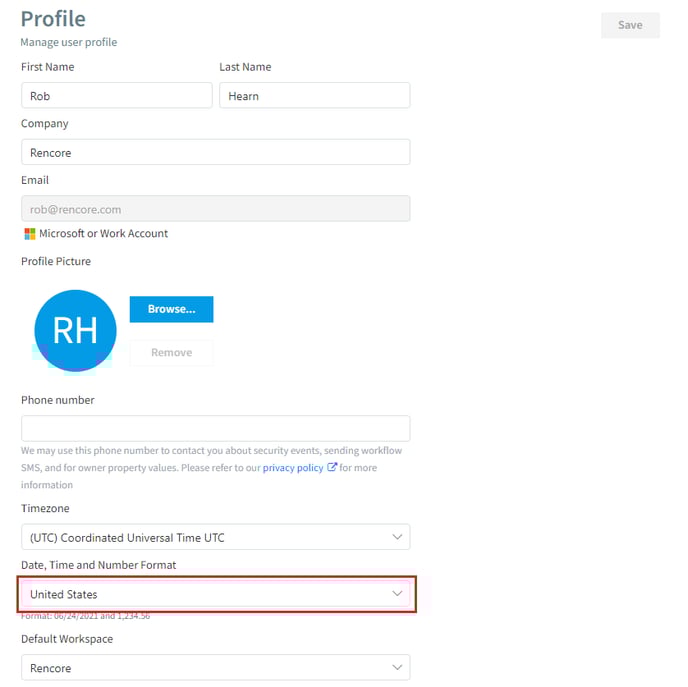Viewport: 688px width, 687px height.
Task: Click the RH profile avatar circle
Action: click(75, 330)
